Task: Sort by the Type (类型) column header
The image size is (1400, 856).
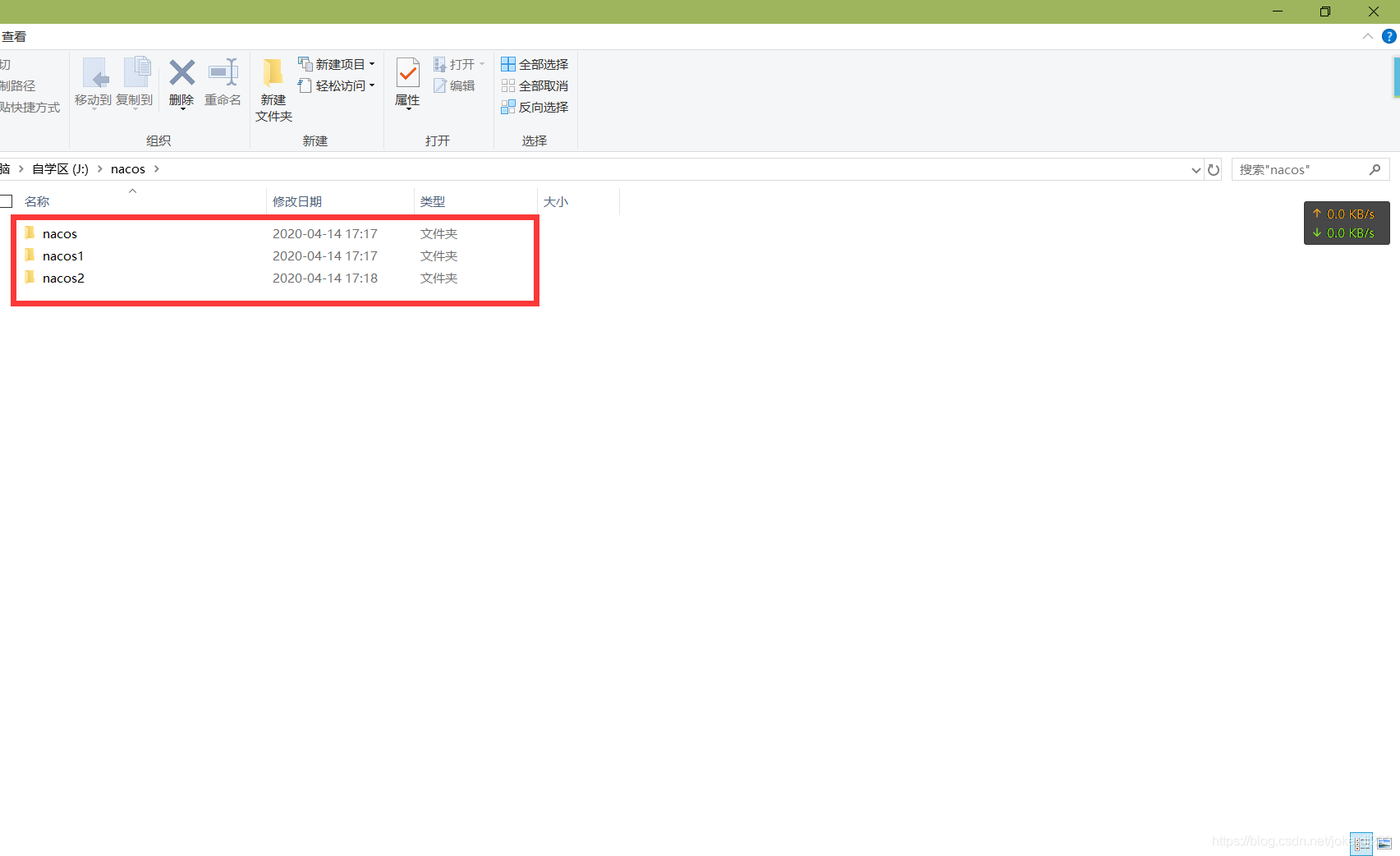Action: click(x=433, y=201)
